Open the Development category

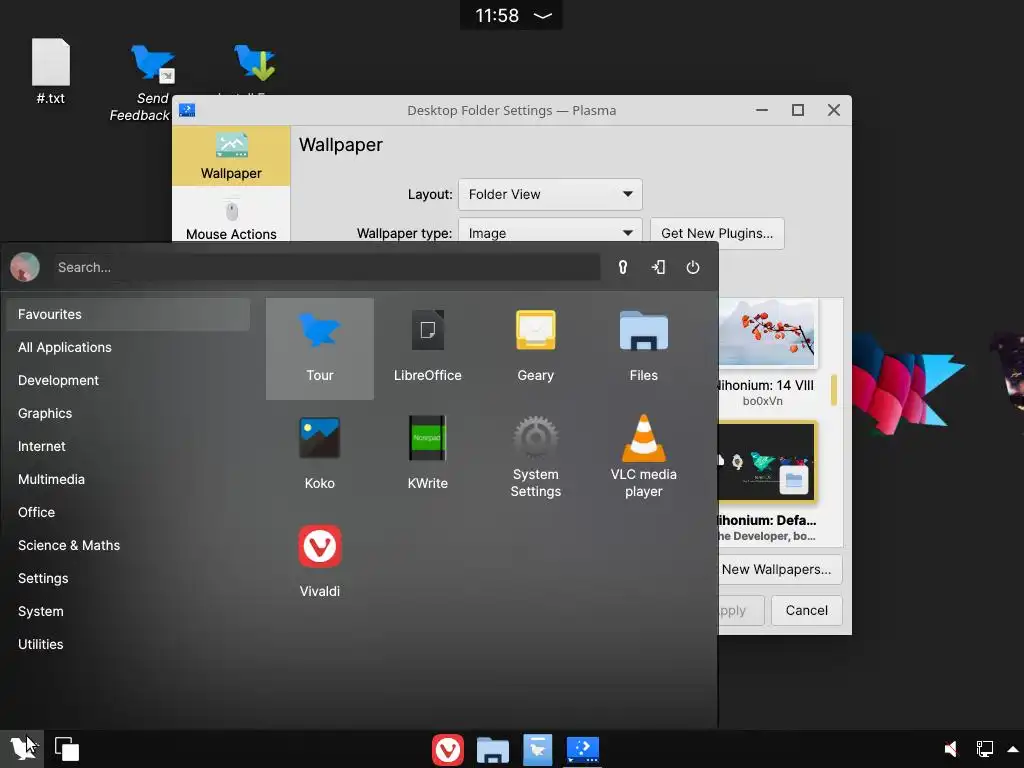click(128, 380)
